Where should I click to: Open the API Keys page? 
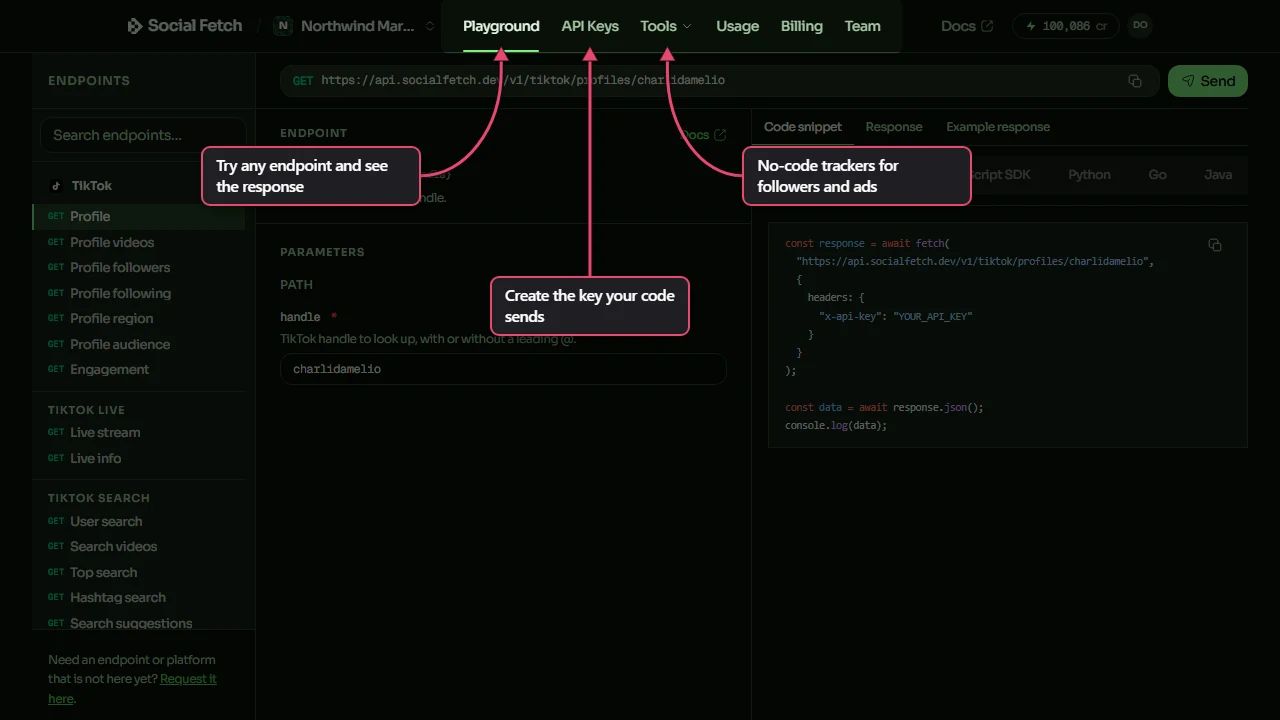pos(590,26)
